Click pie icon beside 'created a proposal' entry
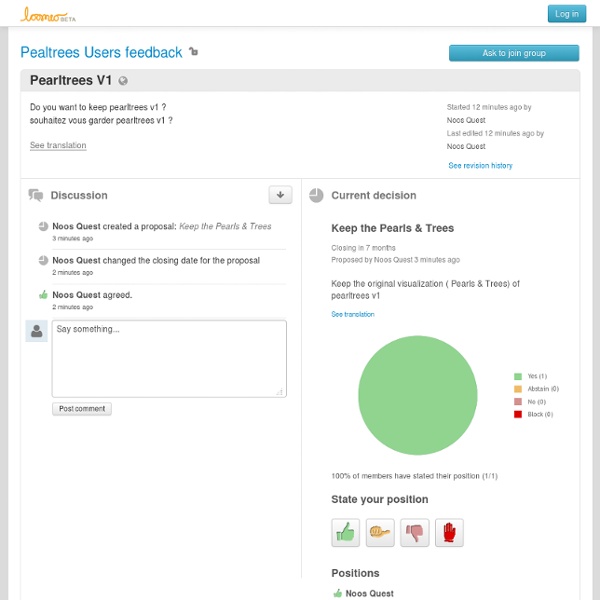This screenshot has height=600, width=600. pyautogui.click(x=43, y=226)
